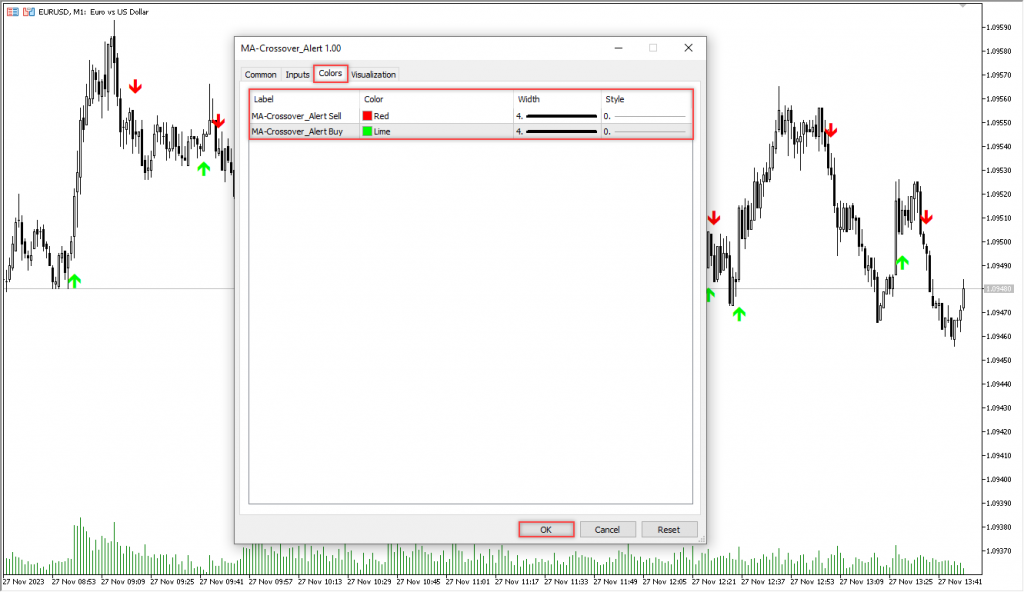Viewport: 1024px width, 592px height.
Task: Click the Cancel button
Action: (x=607, y=529)
